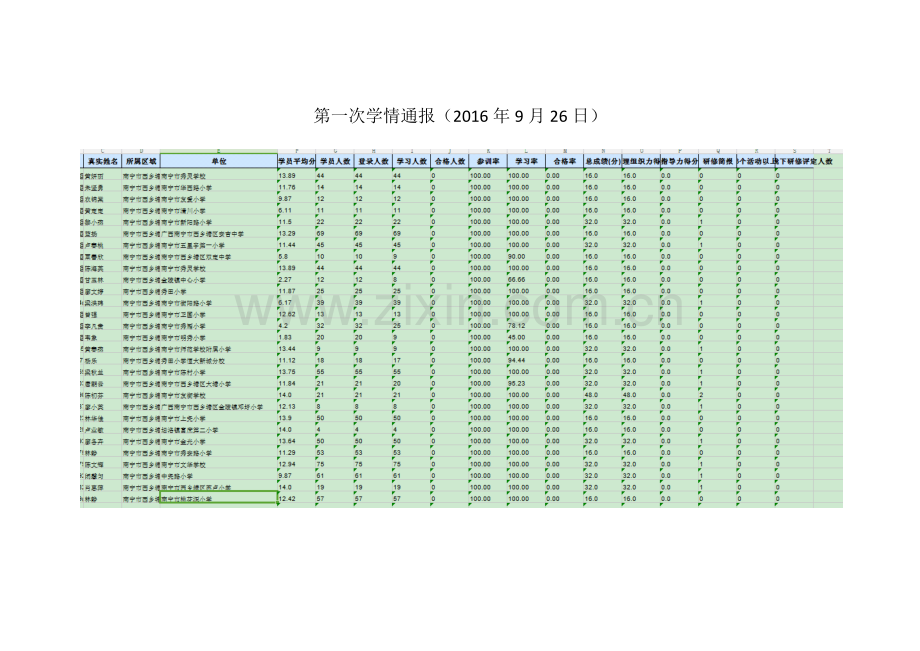Select the 南宁市金光小学 cell

point(219,442)
